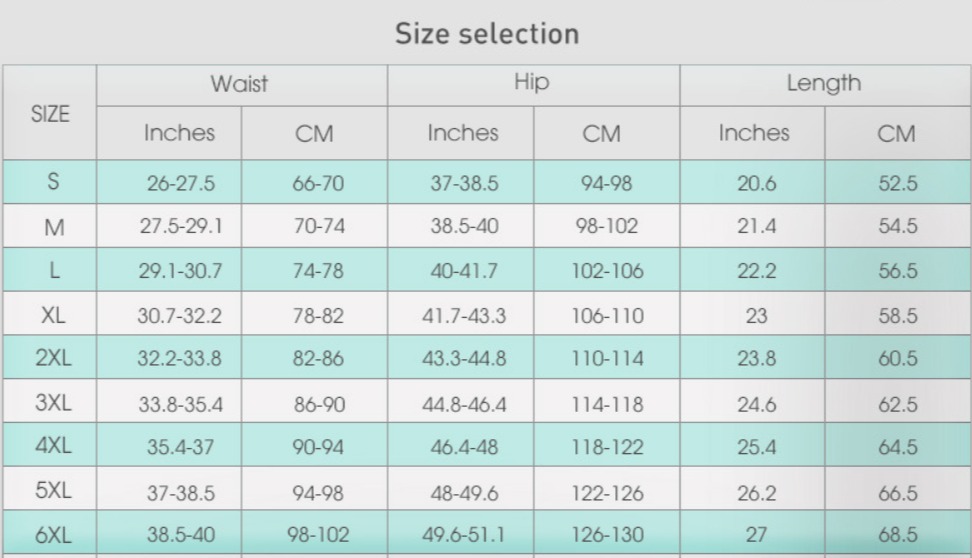This screenshot has height=558, width=972.
Task: Click hip inches cell 41.7-43.3
Action: coord(464,316)
